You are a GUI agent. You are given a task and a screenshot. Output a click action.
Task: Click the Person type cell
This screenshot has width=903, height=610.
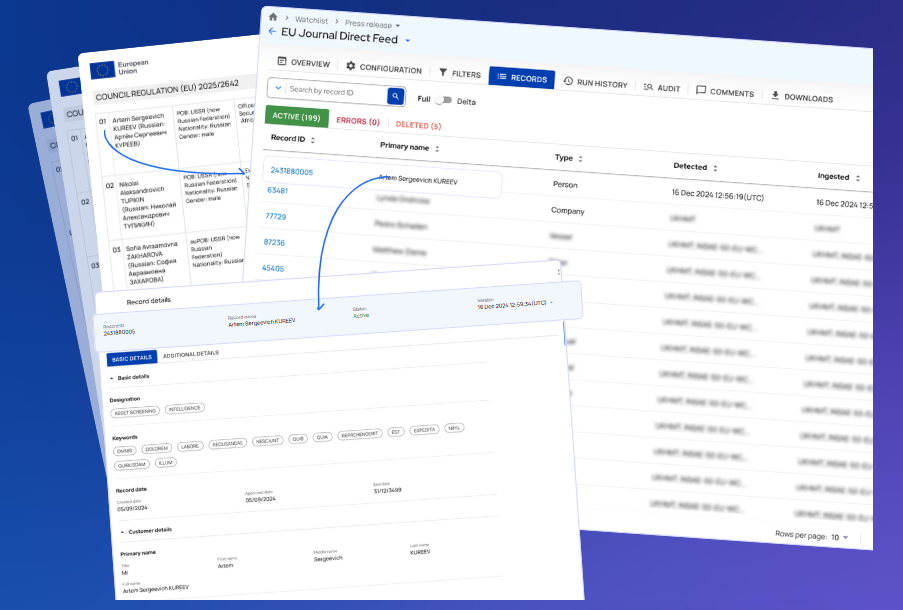(565, 184)
